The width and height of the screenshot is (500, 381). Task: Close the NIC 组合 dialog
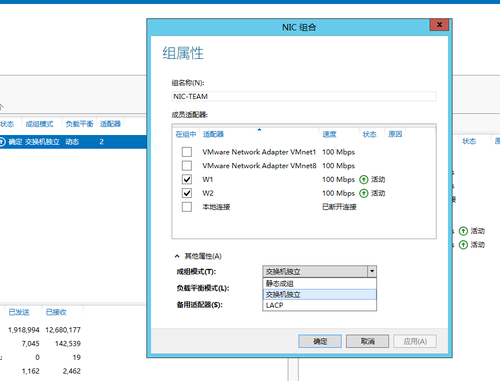(439, 25)
